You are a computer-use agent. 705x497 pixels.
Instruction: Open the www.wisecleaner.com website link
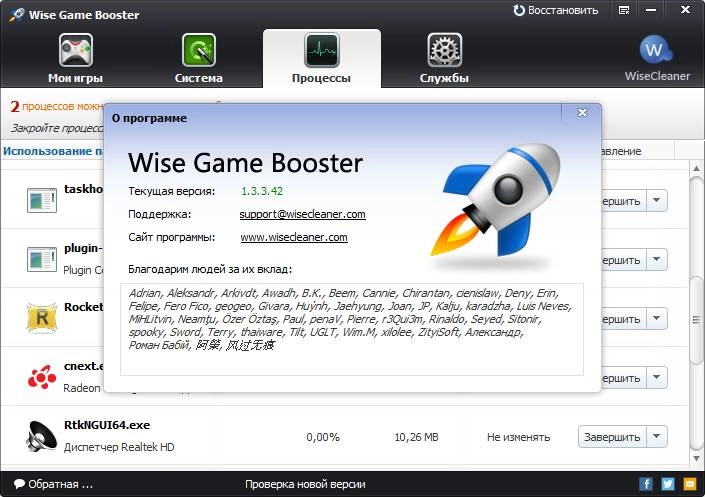[294, 237]
